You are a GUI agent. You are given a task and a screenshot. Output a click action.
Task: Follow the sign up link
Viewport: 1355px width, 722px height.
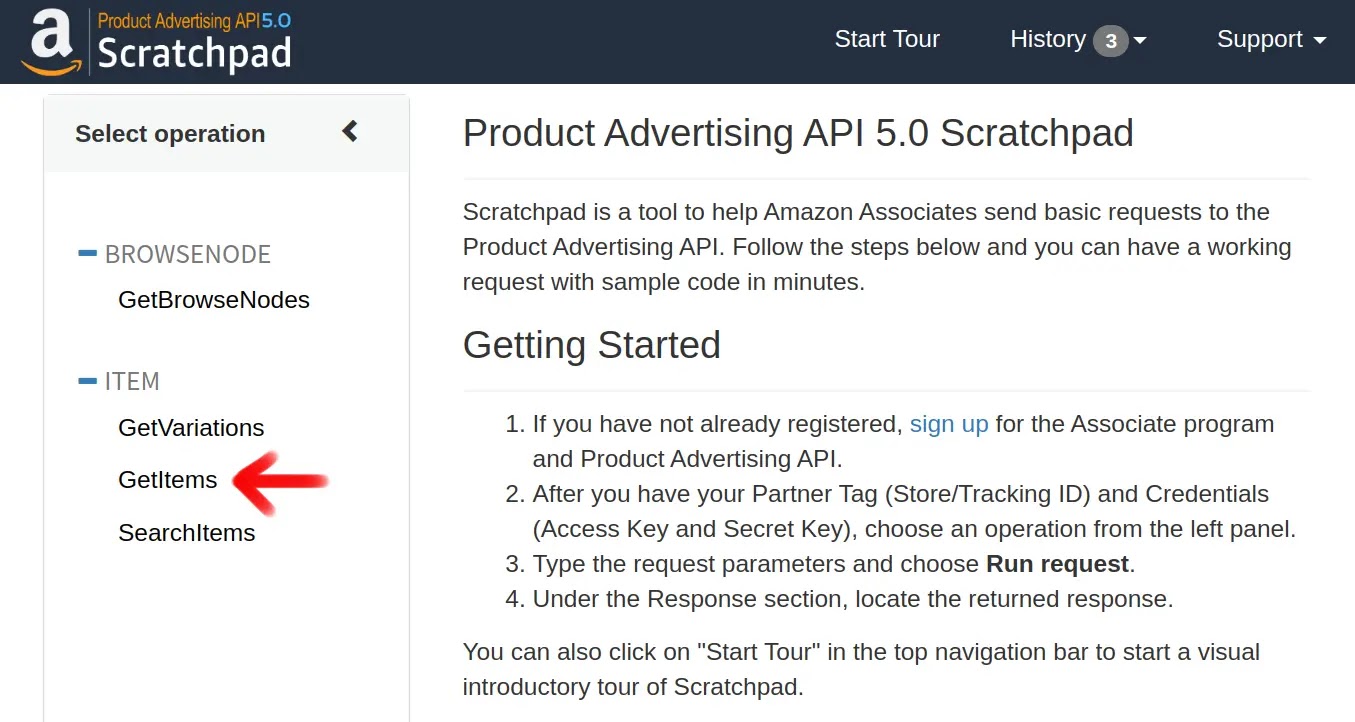click(949, 424)
